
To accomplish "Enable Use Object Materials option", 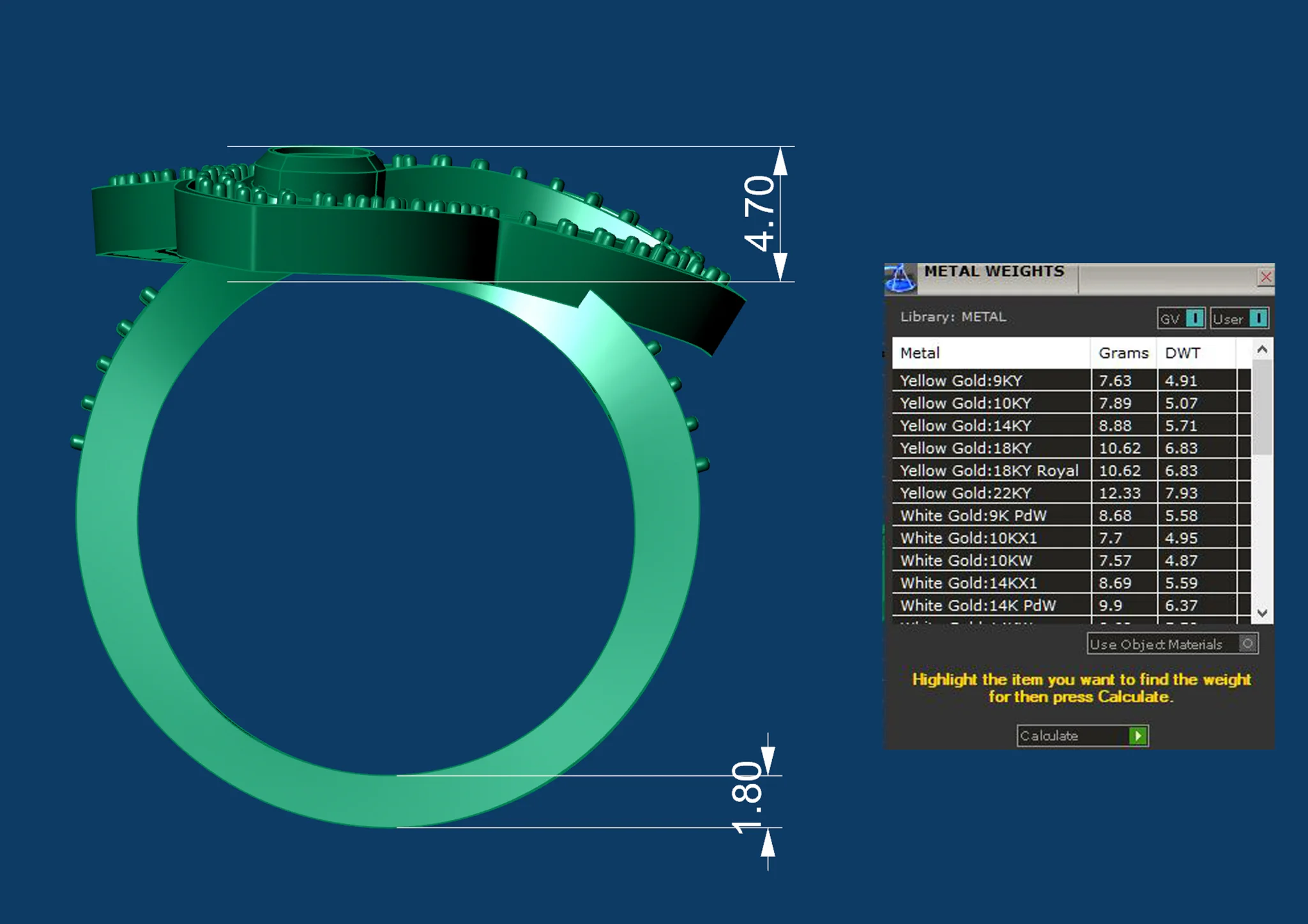I will (1173, 644).
